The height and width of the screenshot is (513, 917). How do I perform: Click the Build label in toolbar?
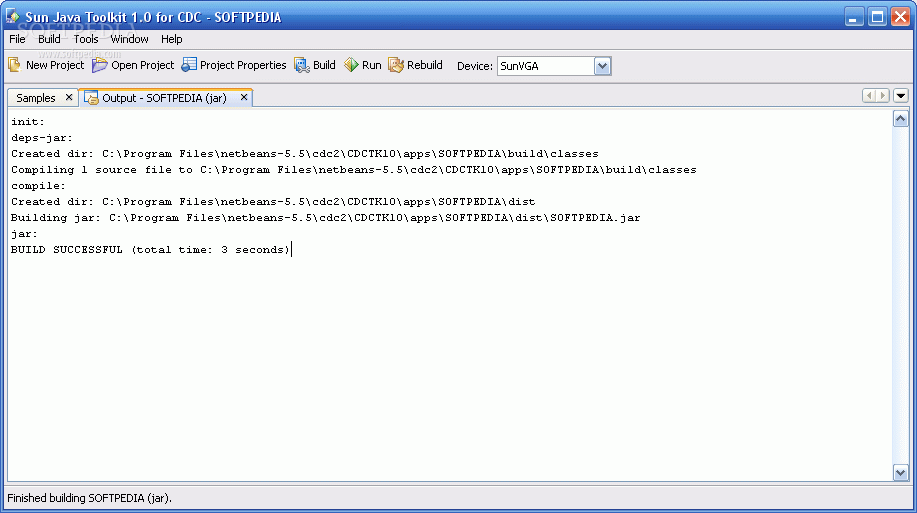click(324, 65)
